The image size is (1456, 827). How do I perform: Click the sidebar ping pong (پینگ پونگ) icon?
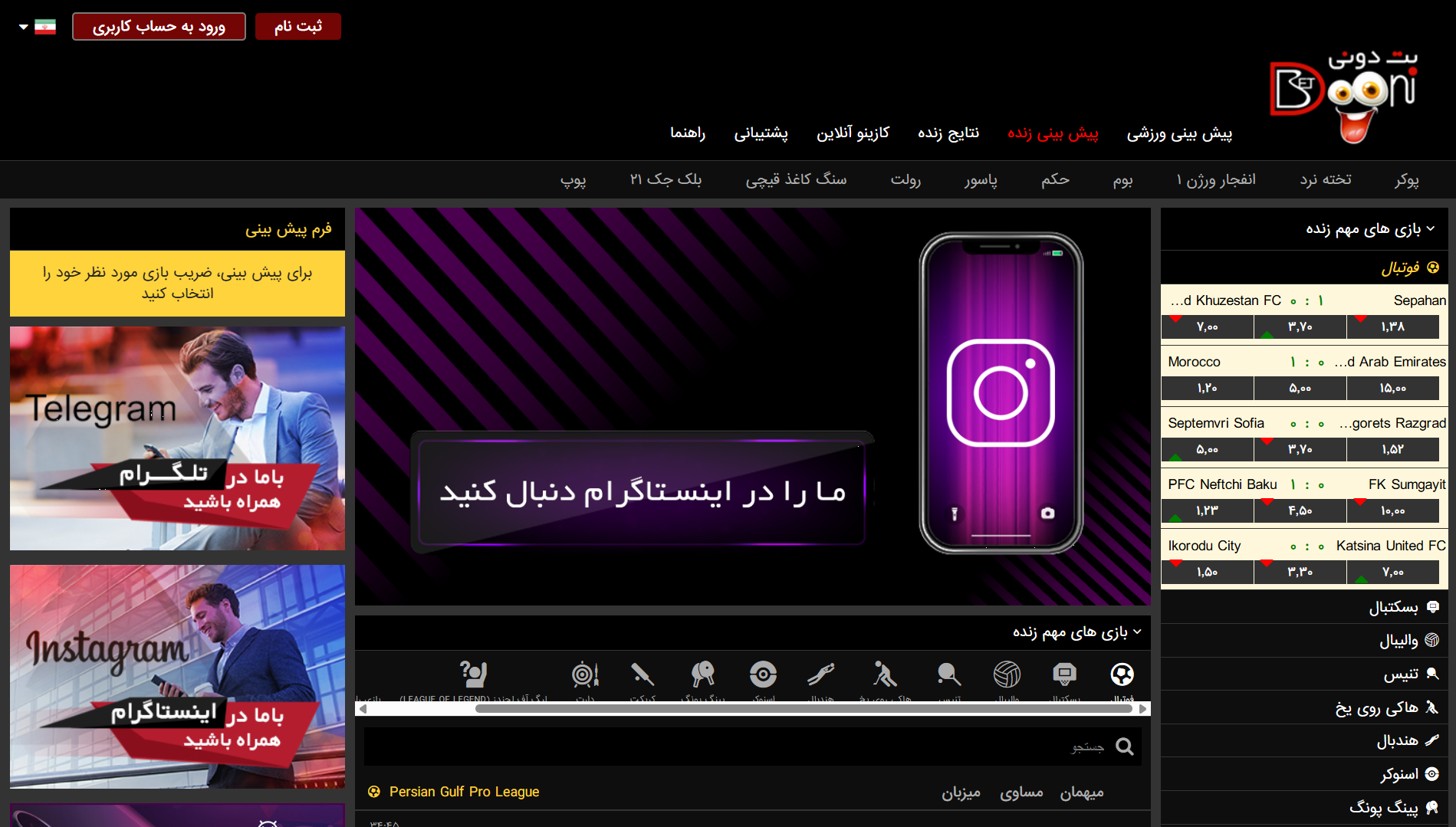click(x=1432, y=807)
